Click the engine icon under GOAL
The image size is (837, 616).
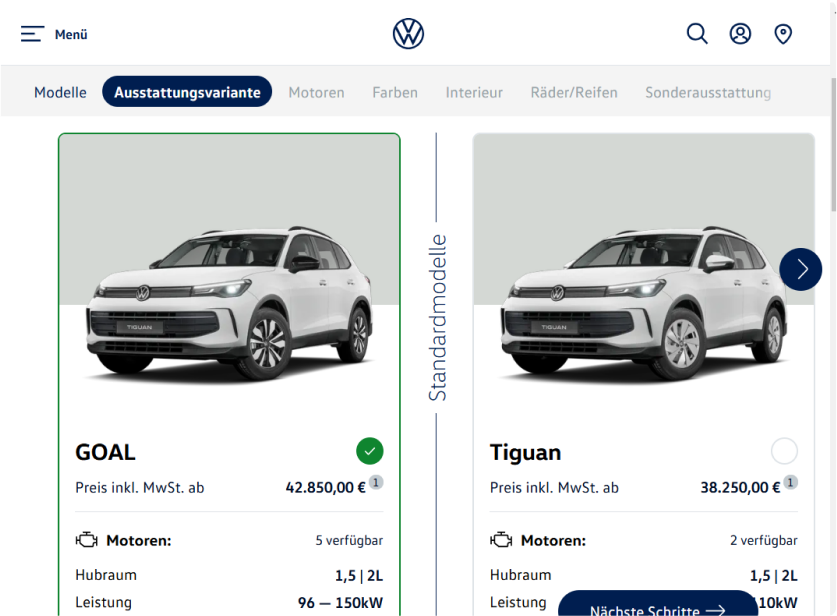pos(86,540)
